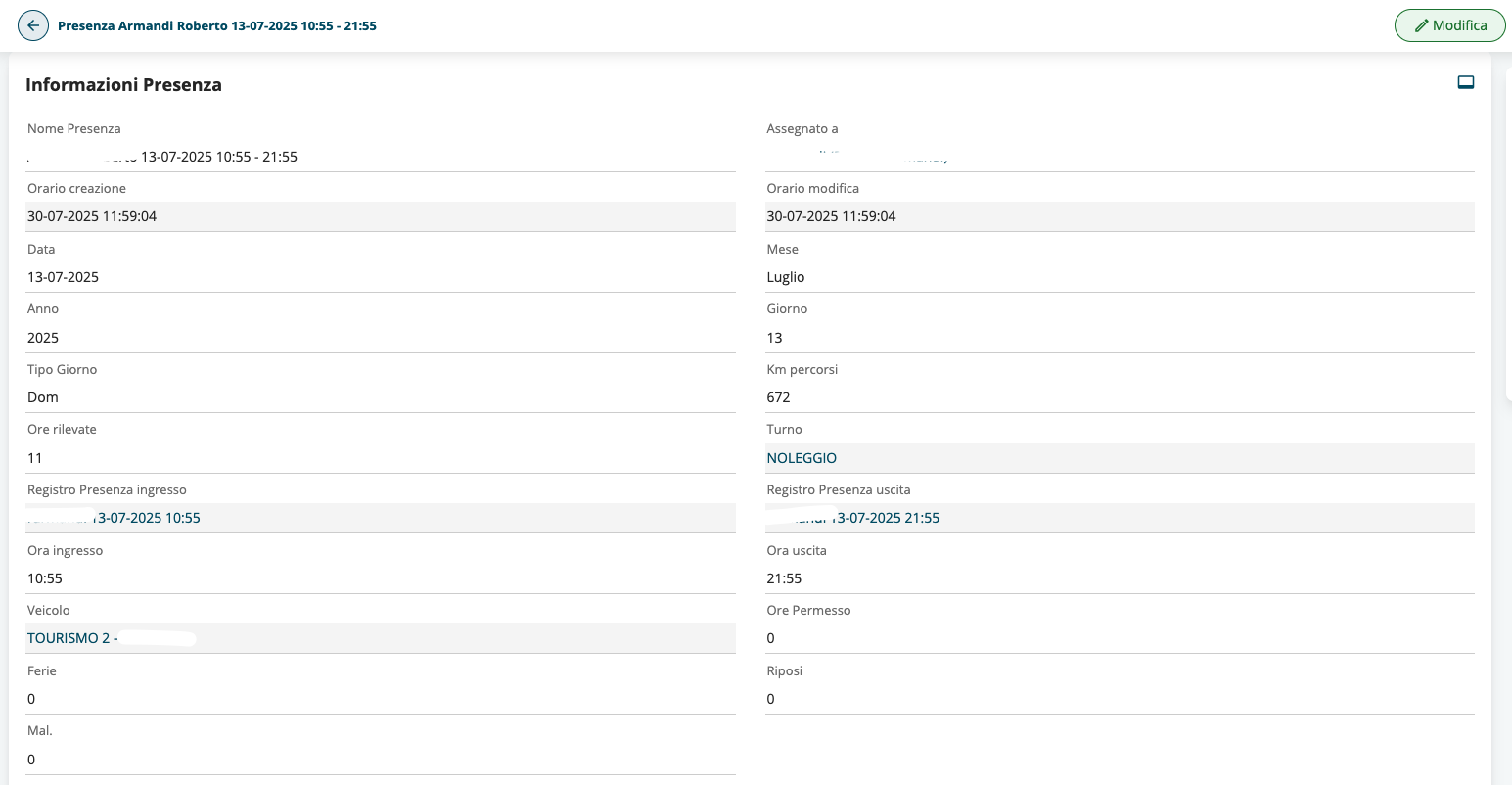Open the NOLEGGIO turno link
This screenshot has height=785, width=1512.
[x=802, y=458]
